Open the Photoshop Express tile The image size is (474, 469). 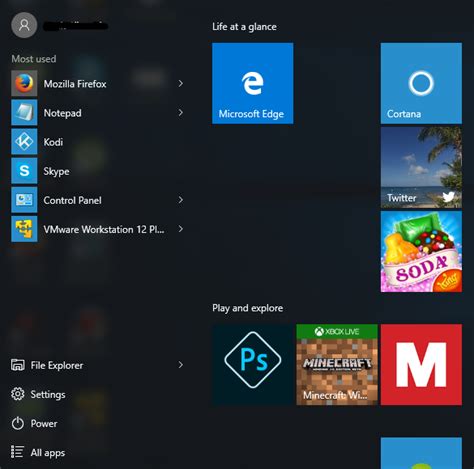pyautogui.click(x=253, y=365)
